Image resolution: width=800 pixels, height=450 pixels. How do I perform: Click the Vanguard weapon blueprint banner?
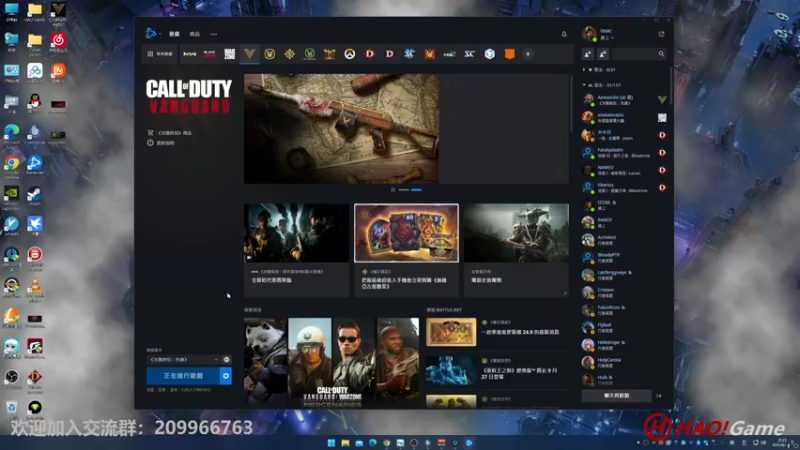(341, 129)
